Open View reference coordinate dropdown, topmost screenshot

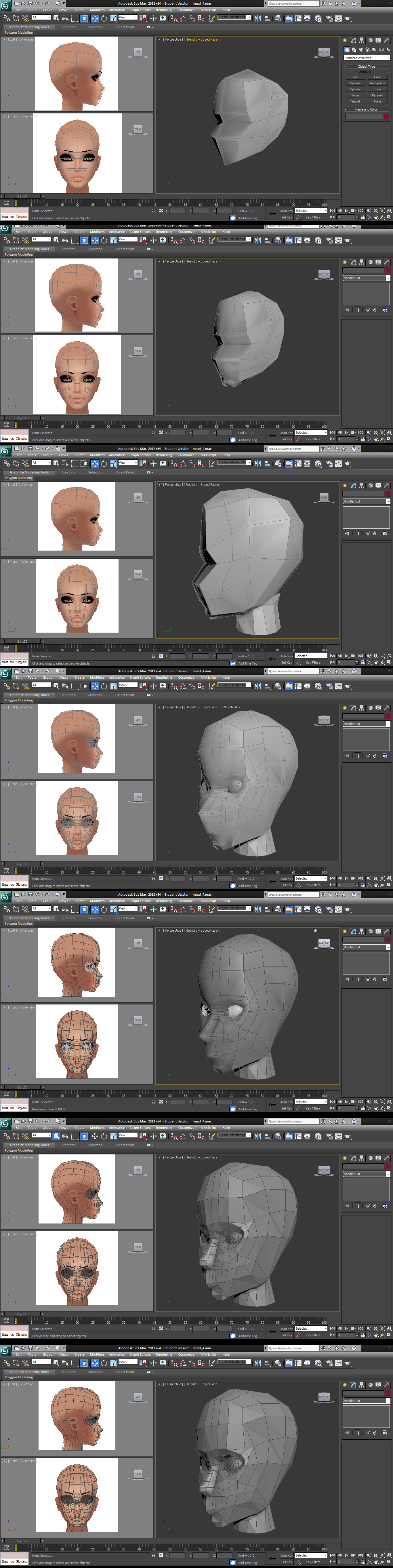click(128, 18)
